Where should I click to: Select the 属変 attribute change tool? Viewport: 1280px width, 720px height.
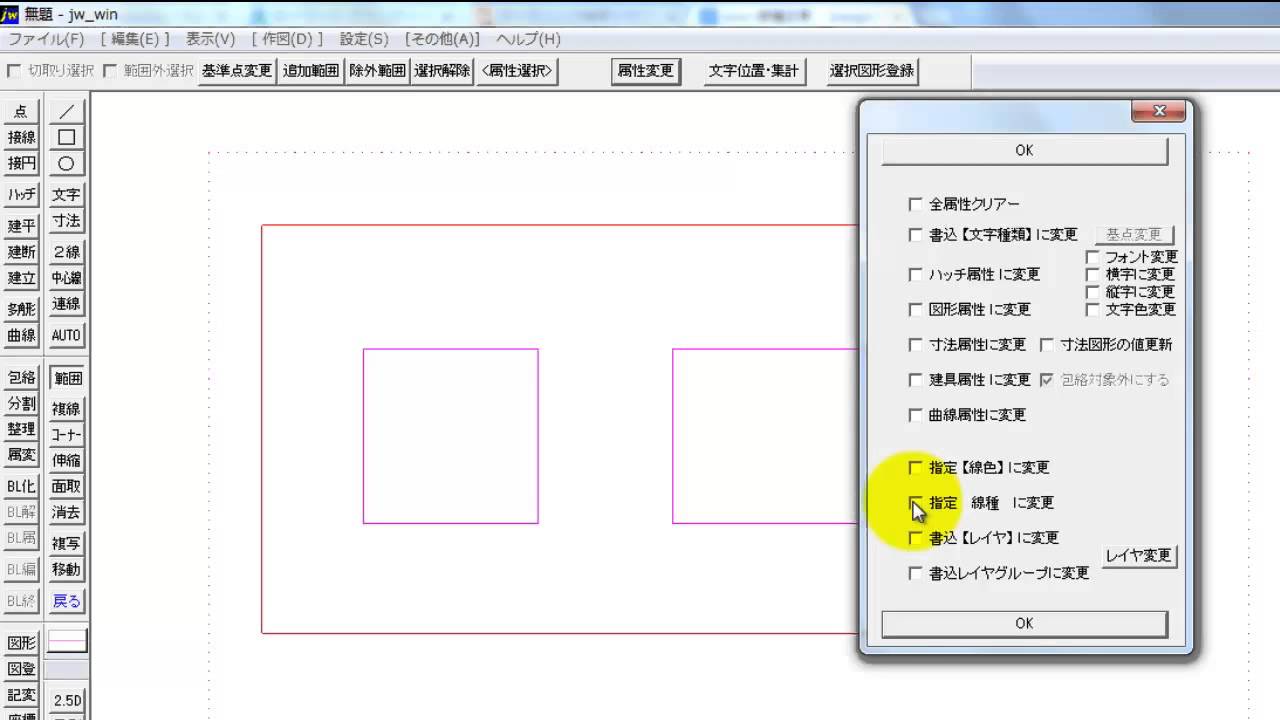(x=21, y=456)
